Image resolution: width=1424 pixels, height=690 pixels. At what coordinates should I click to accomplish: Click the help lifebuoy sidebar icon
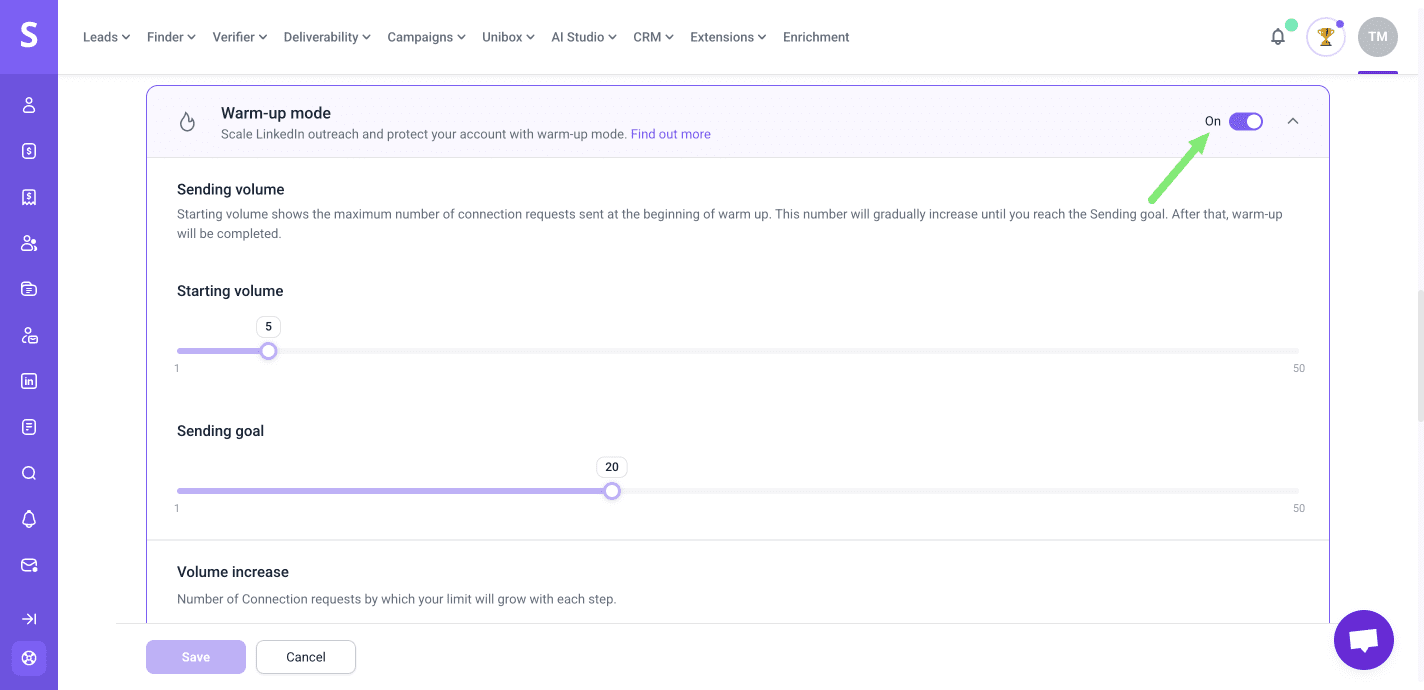pos(29,658)
